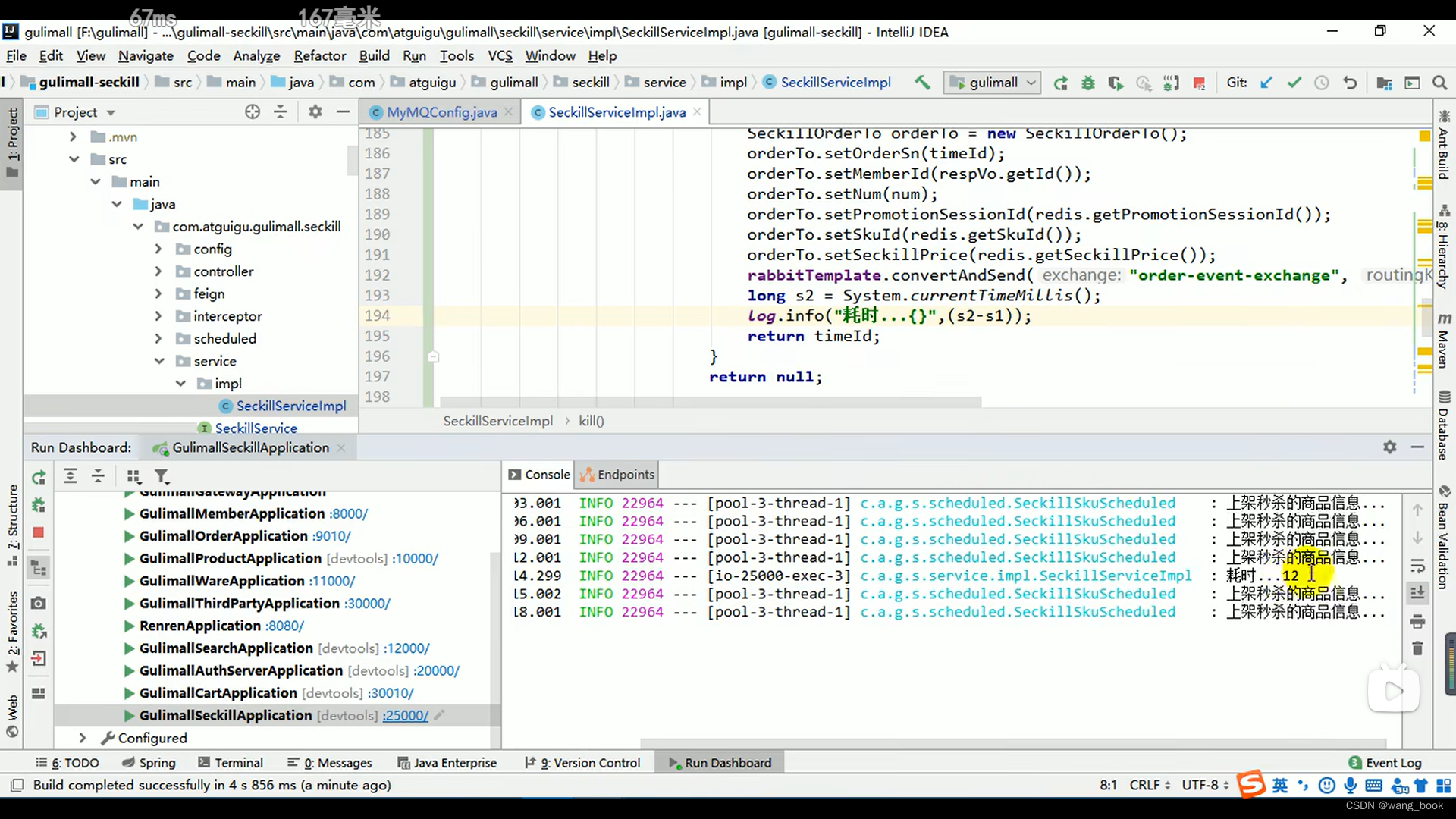Viewport: 1456px width, 819px height.
Task: Rerun application in Run Dashboard
Action: coord(39,477)
